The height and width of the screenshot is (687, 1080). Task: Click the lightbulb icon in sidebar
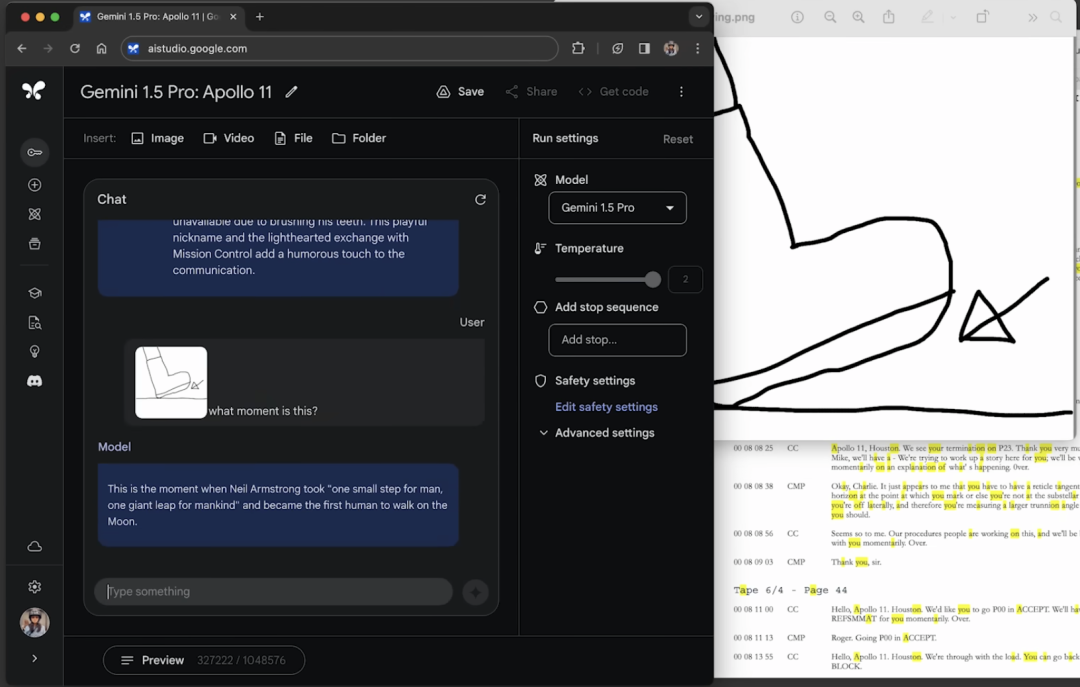click(34, 352)
